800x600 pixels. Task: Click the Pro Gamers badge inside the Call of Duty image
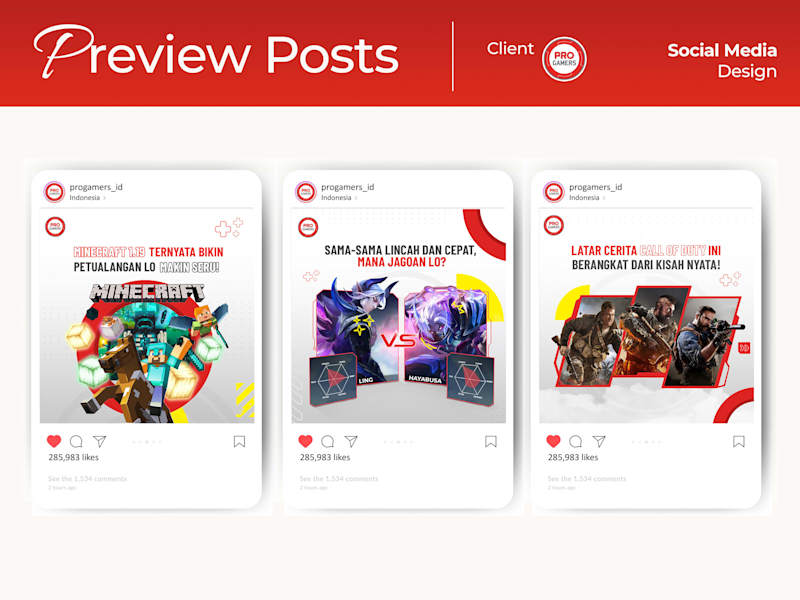pos(554,225)
